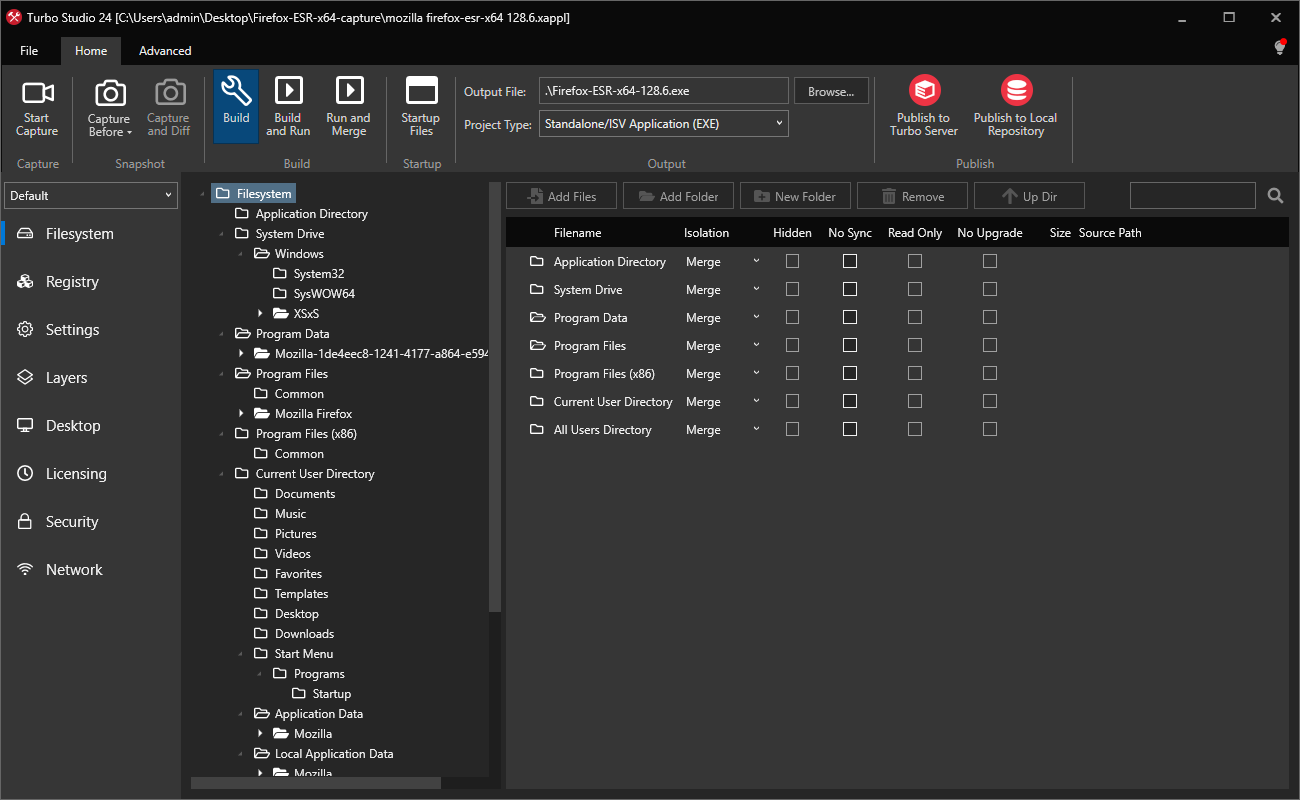Open Isolation dropdown for Program Files

(755, 345)
